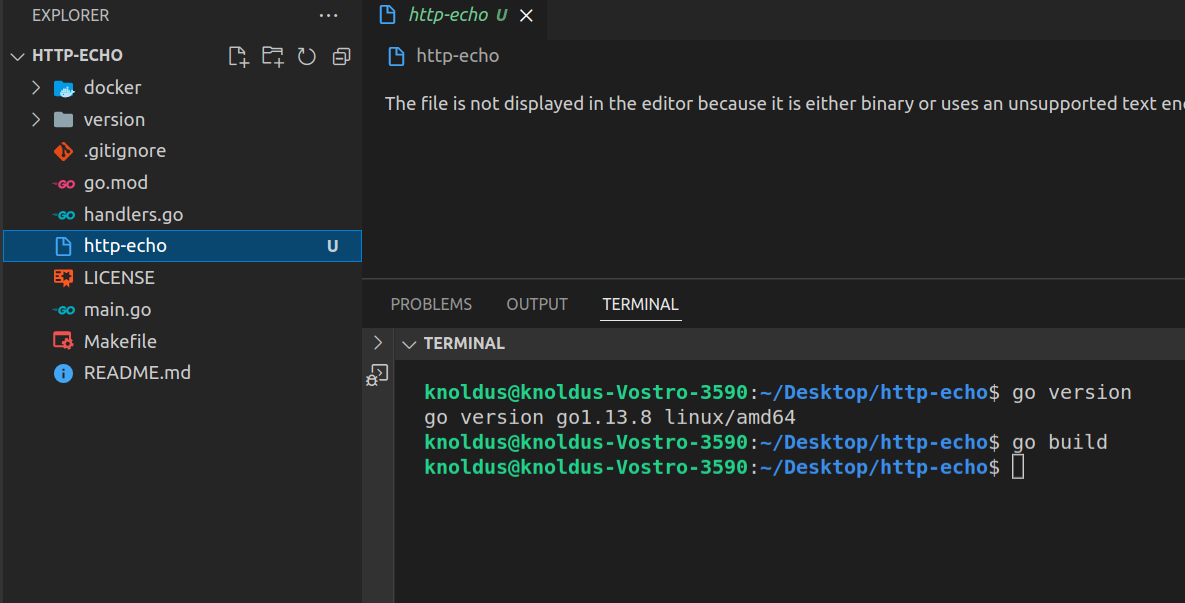Click the New File icon in Explorer
This screenshot has width=1185, height=603.
coord(238,56)
